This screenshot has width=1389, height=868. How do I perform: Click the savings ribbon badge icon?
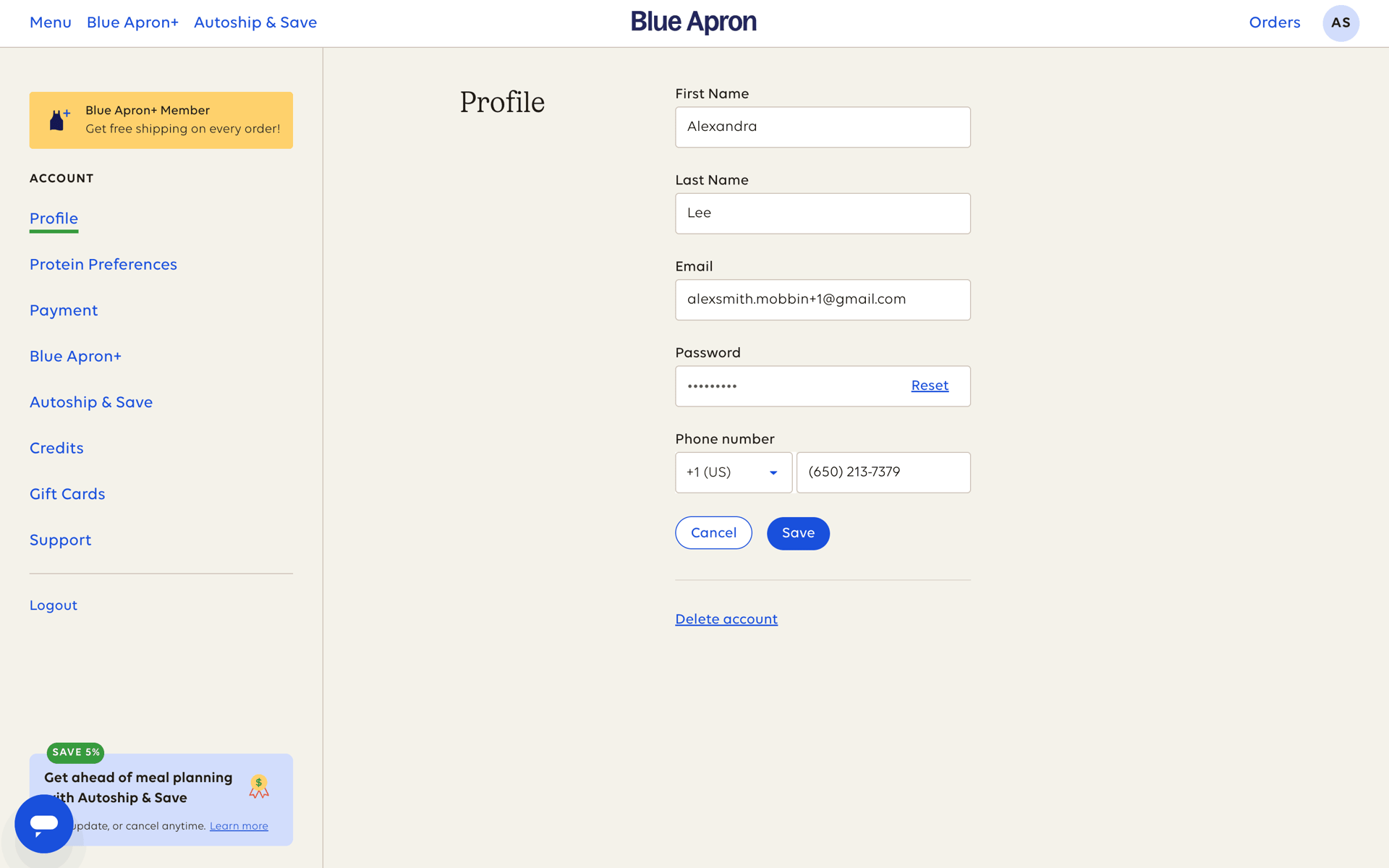click(259, 787)
